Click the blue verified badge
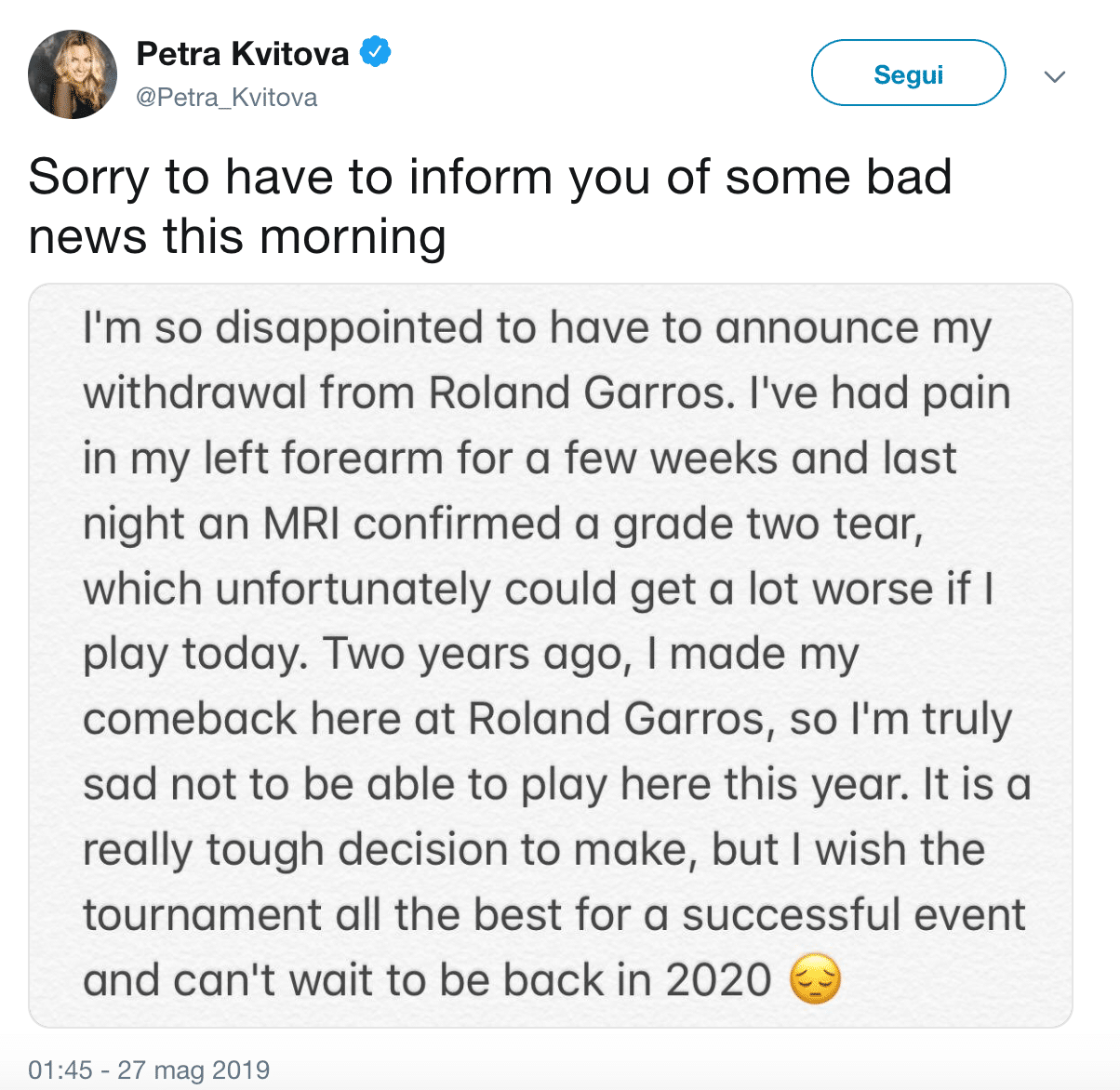Screen dimensions: 1120x1090 pyautogui.click(x=375, y=52)
